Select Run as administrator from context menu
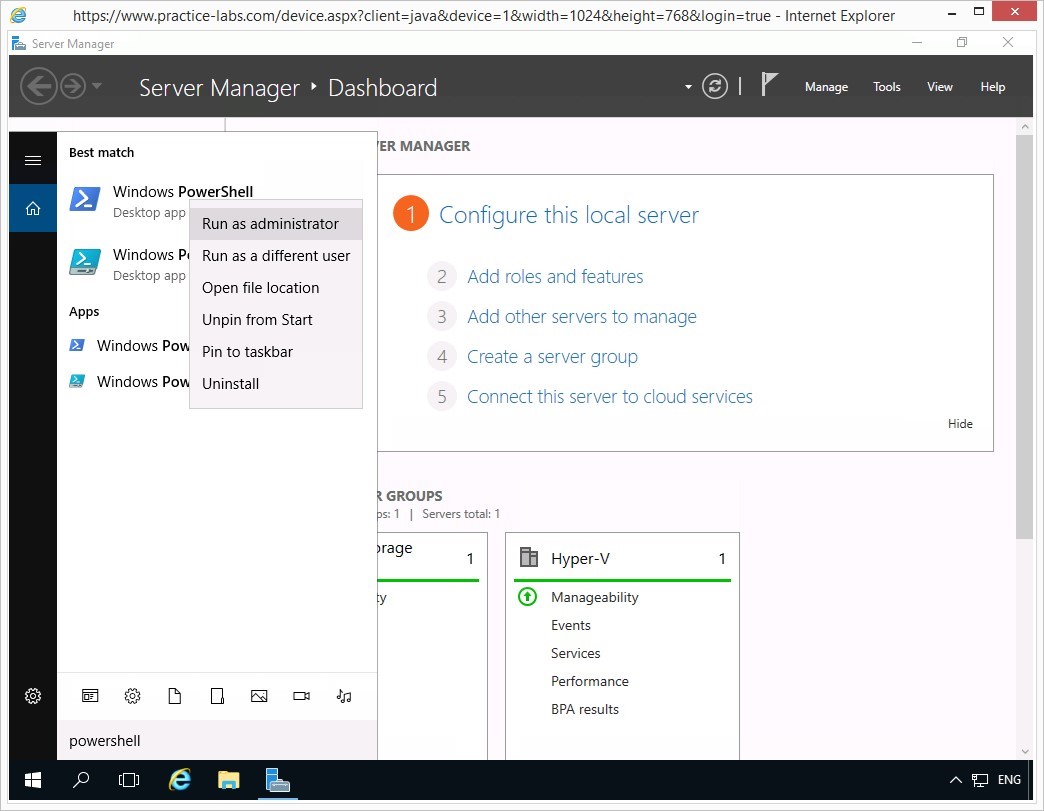This screenshot has width=1044, height=811. pyautogui.click(x=270, y=224)
